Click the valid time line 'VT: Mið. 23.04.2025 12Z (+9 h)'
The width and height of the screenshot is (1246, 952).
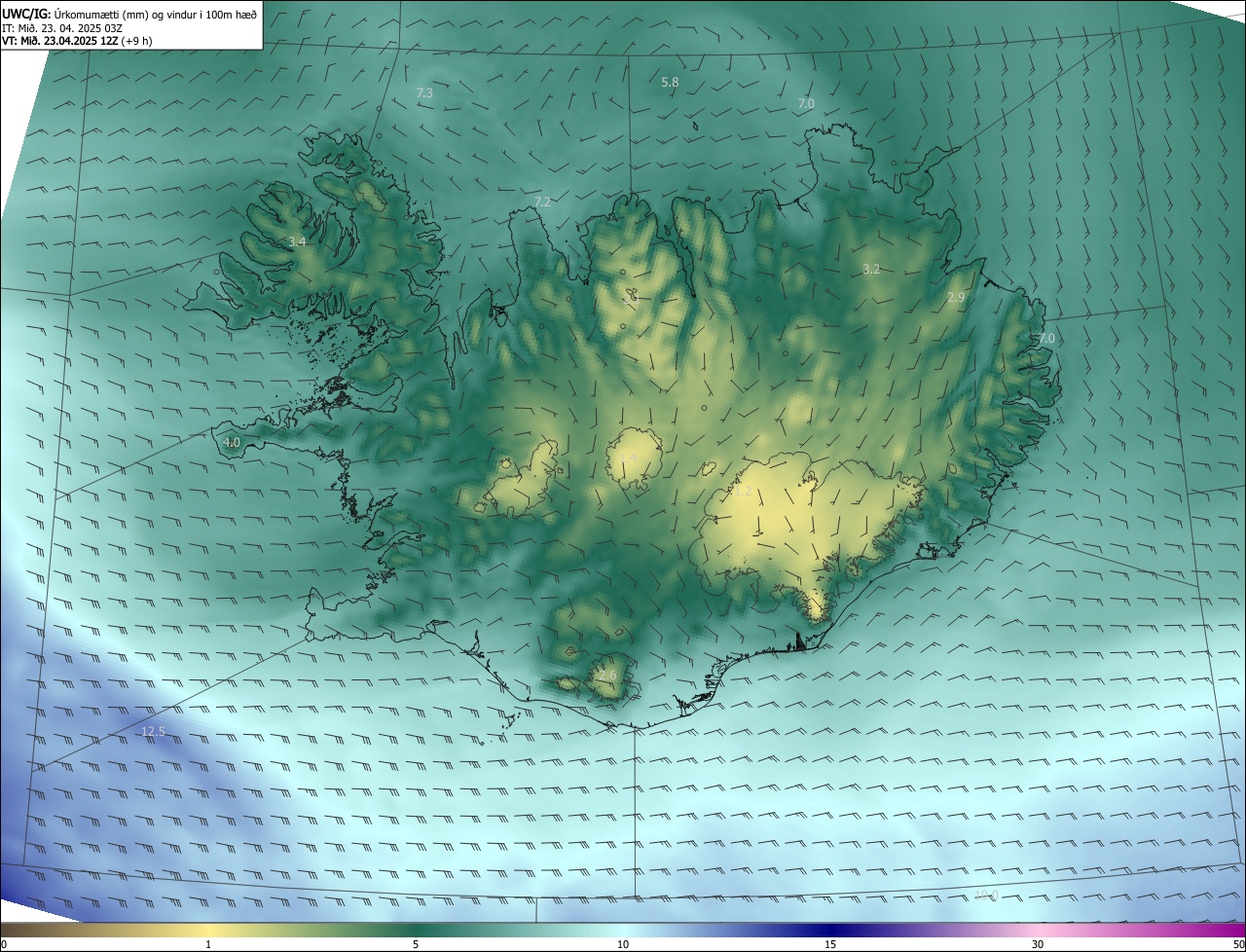tap(78, 41)
